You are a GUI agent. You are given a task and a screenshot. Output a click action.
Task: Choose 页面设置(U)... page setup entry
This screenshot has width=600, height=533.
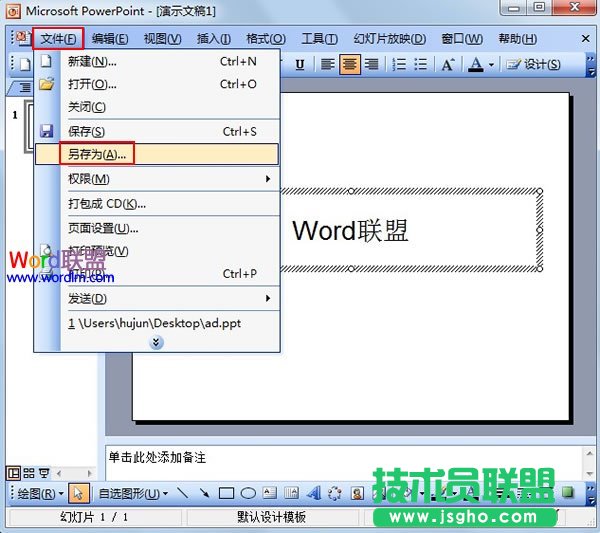[157, 228]
